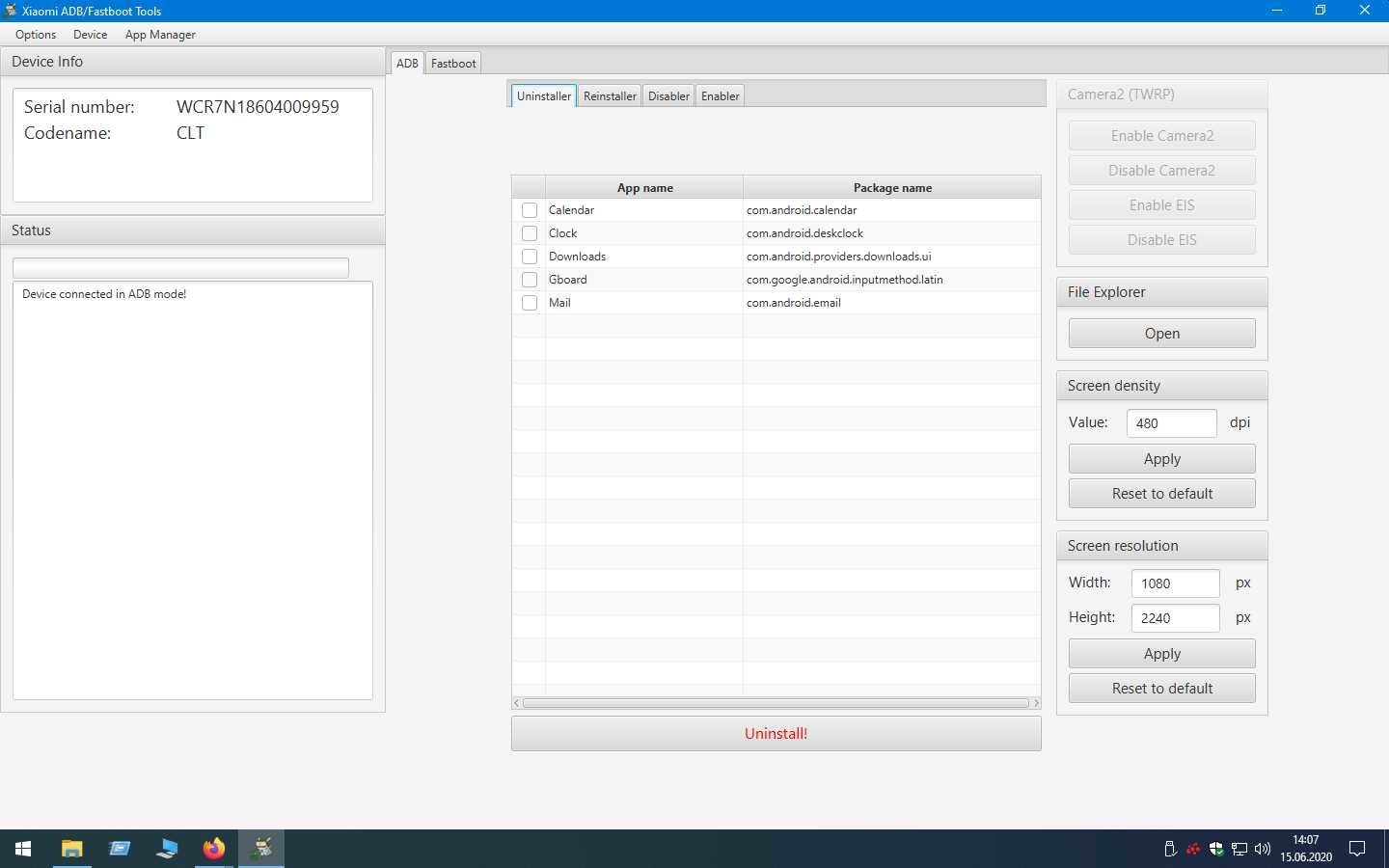
Task: Switch to the ADB tab
Action: [407, 63]
